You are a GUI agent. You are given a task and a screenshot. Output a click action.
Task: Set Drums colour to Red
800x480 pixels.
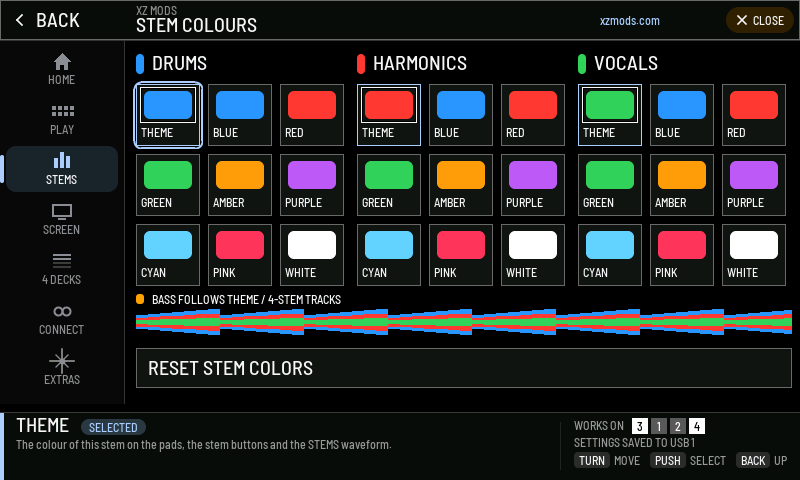point(312,115)
